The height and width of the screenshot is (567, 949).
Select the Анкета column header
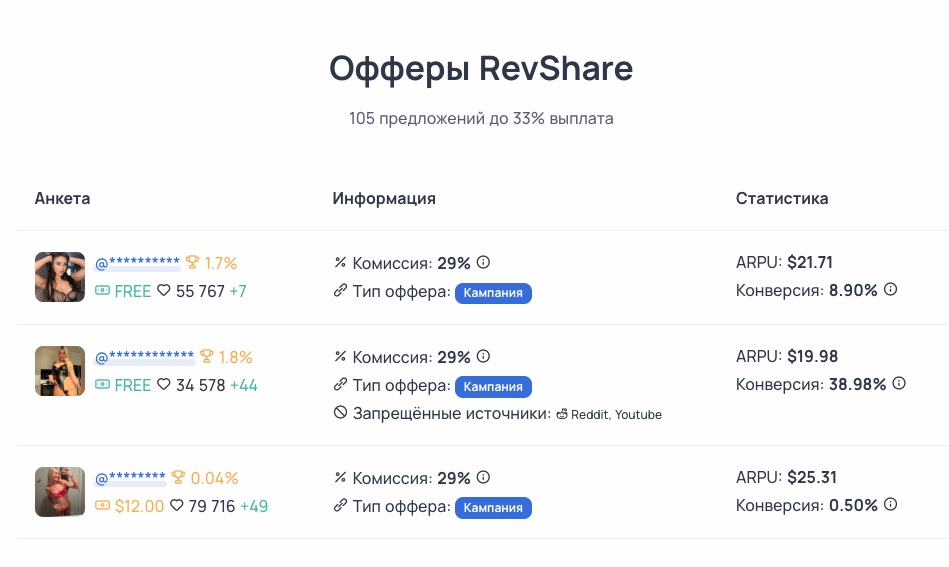(62, 198)
